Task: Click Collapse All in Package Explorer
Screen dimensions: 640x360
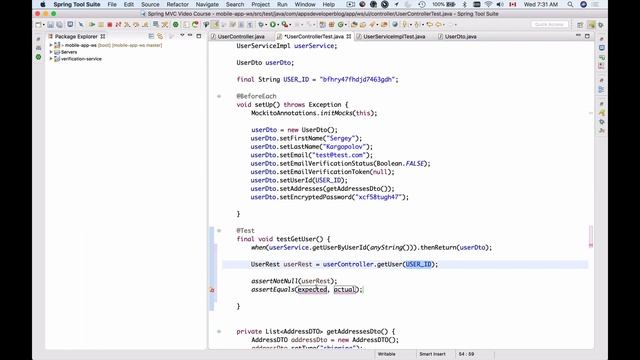Action: click(x=151, y=36)
